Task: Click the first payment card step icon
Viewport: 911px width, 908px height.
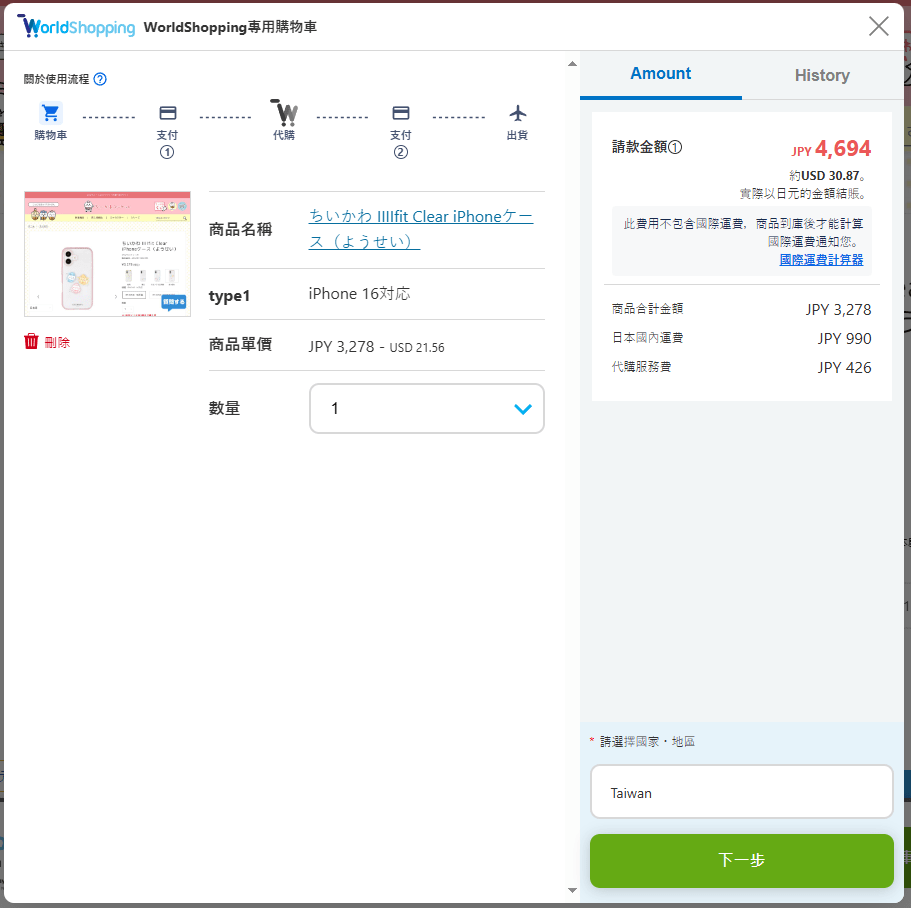Action: point(167,113)
